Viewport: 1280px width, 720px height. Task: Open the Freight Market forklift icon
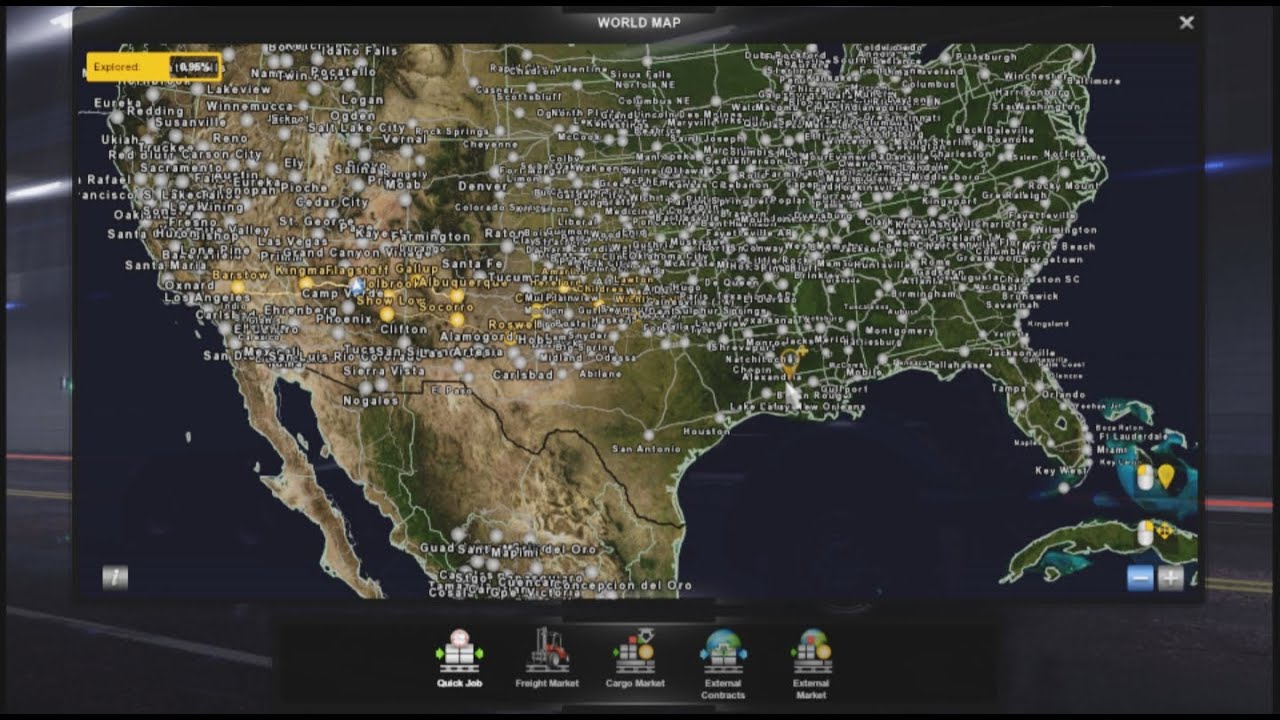click(x=547, y=652)
